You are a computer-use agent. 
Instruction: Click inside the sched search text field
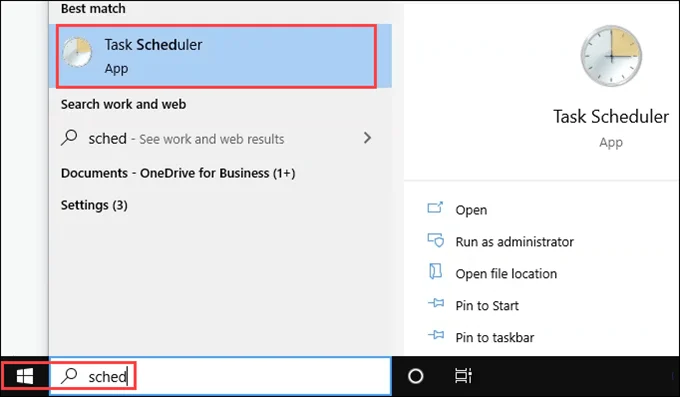point(220,376)
